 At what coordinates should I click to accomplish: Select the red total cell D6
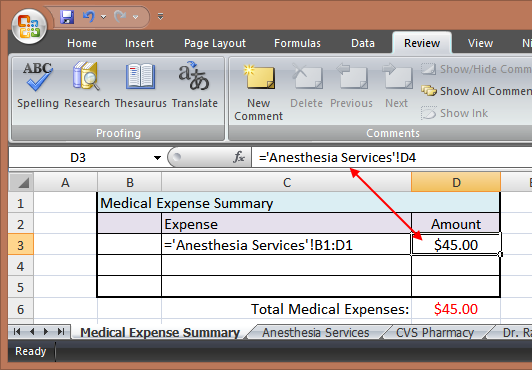[x=456, y=309]
